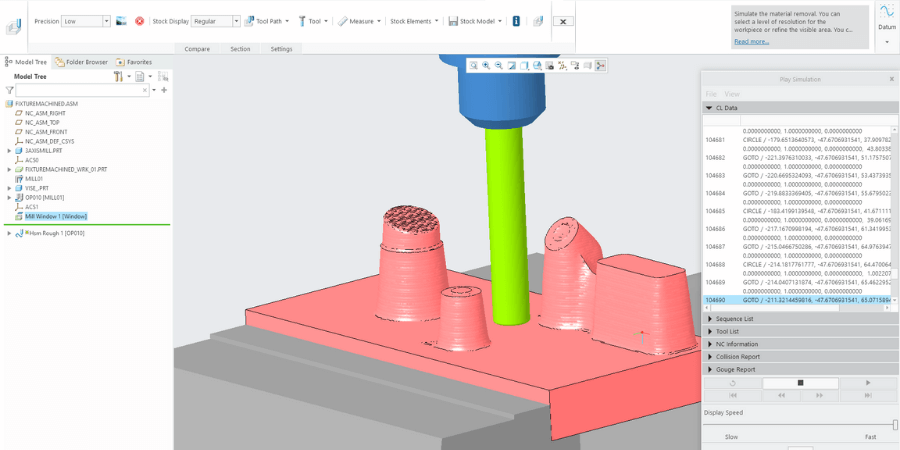Open the Stock Display dropdown set to Regular

tap(214, 21)
